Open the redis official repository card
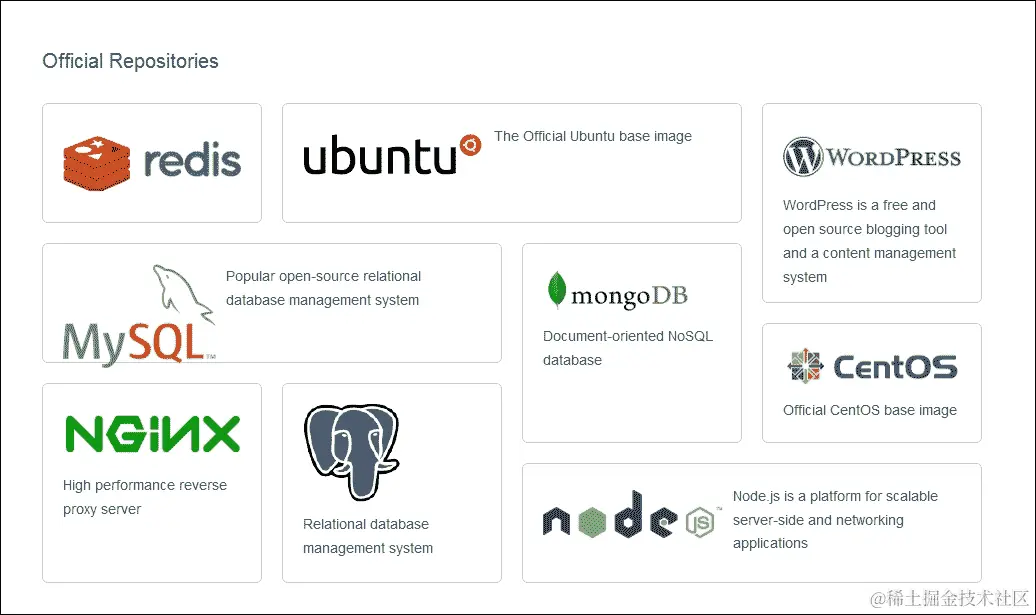Image resolution: width=1036 pixels, height=615 pixels. tap(151, 162)
